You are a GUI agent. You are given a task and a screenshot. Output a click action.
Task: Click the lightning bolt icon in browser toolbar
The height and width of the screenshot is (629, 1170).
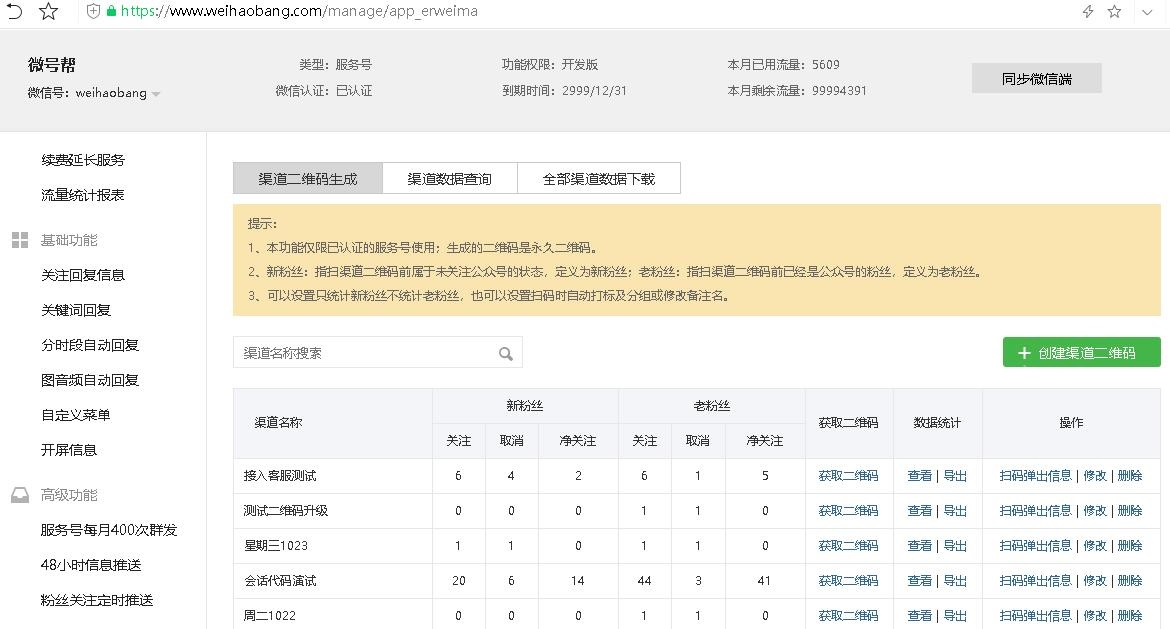[1088, 11]
